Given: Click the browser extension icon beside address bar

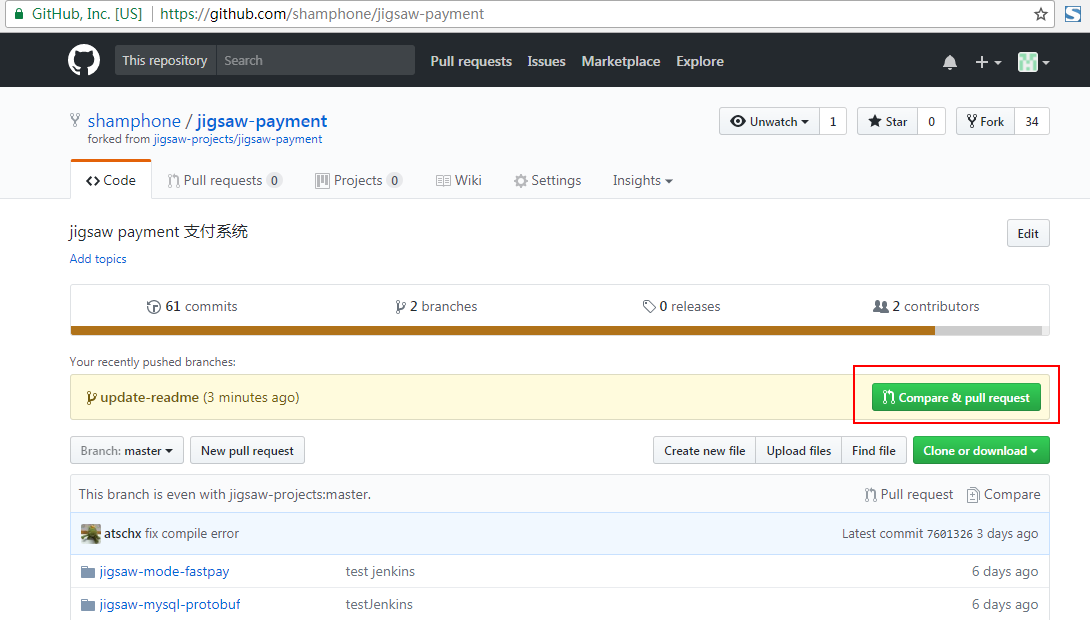Looking at the screenshot, I should pyautogui.click(x=1073, y=14).
